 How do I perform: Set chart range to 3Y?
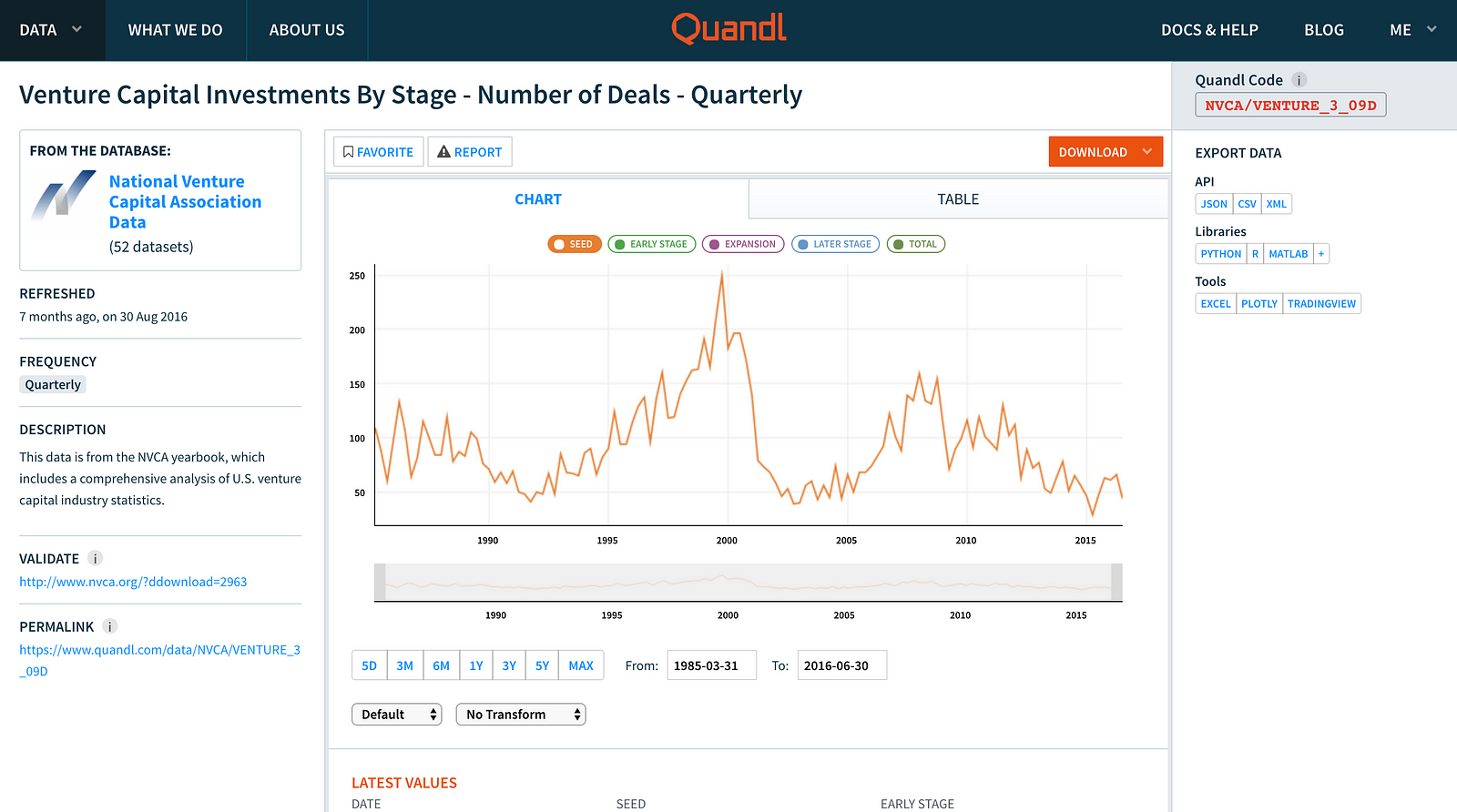[509, 665]
